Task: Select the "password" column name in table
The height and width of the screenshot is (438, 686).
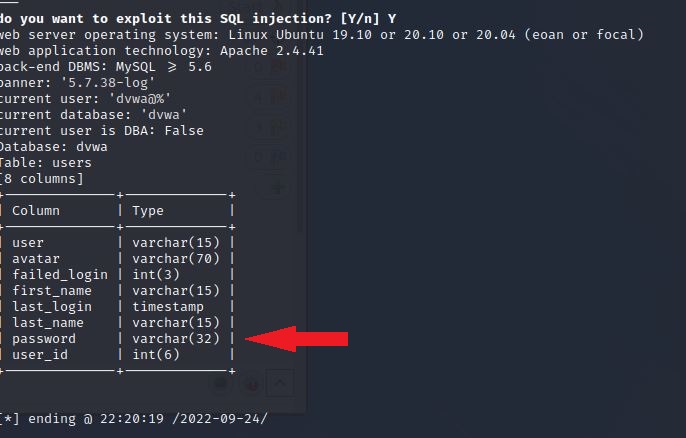Action: (x=44, y=339)
